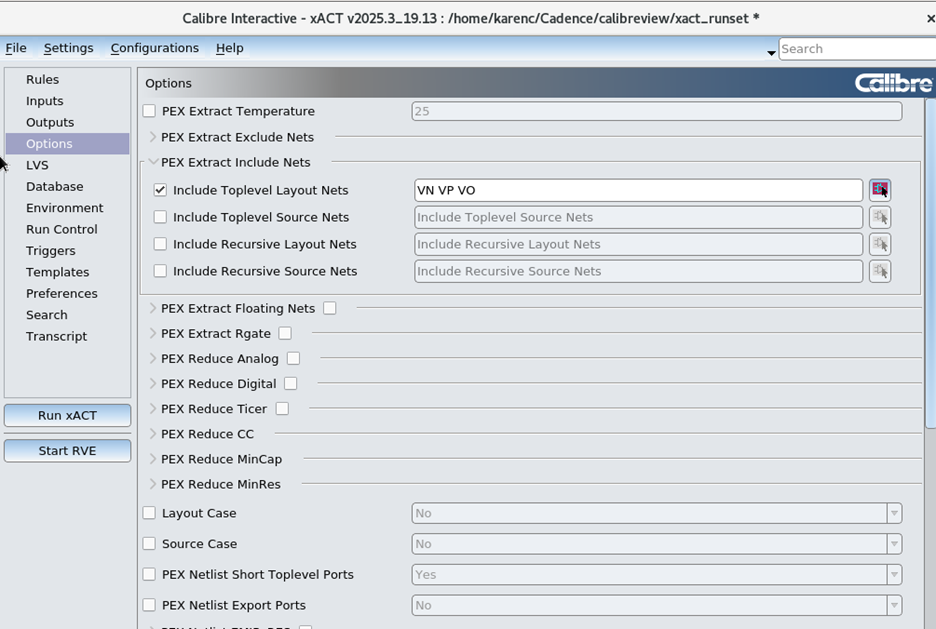Collapse PEX Extract Include Nets section
The image size is (936, 629).
click(153, 162)
